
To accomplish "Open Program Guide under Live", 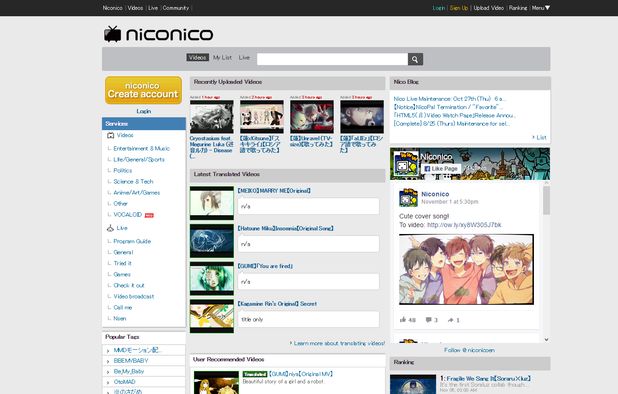I will (x=132, y=241).
